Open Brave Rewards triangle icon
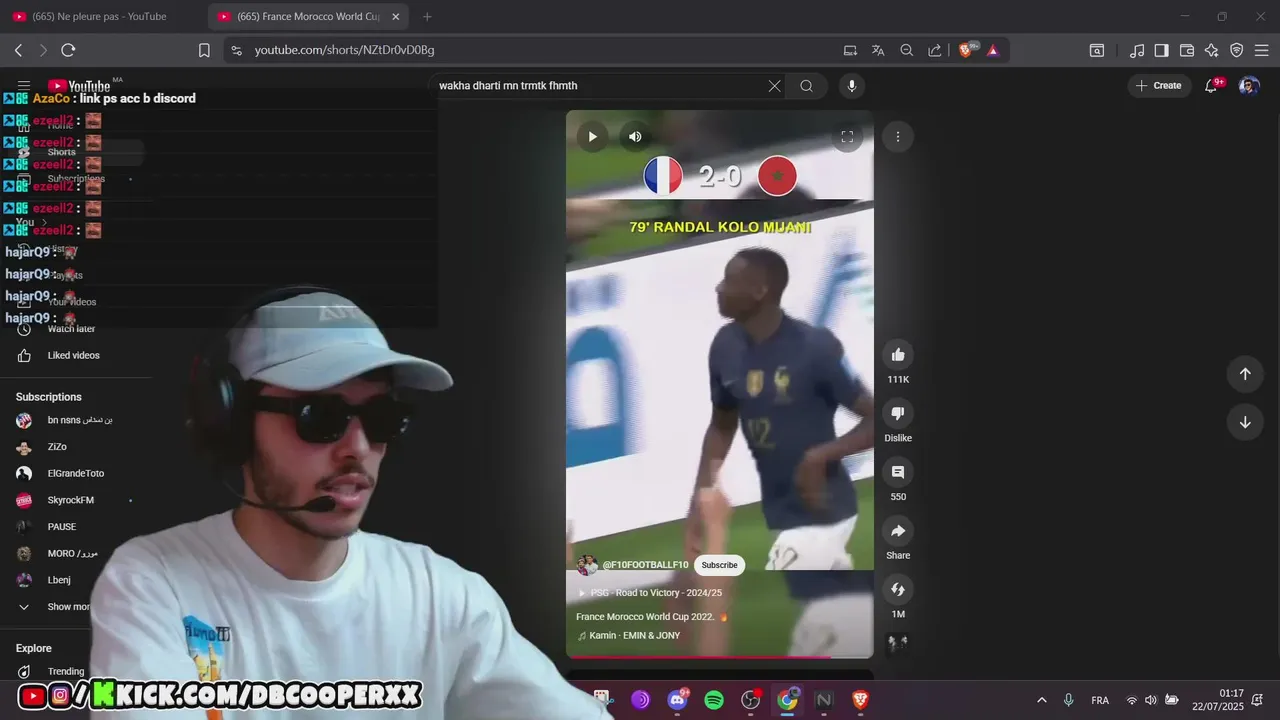The image size is (1280, 720). point(993,50)
